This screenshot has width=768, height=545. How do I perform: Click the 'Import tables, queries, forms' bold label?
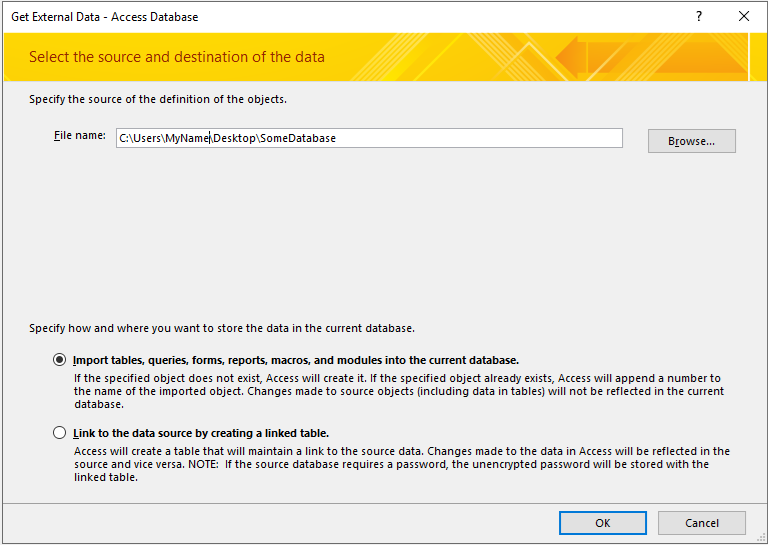pyautogui.click(x=296, y=360)
